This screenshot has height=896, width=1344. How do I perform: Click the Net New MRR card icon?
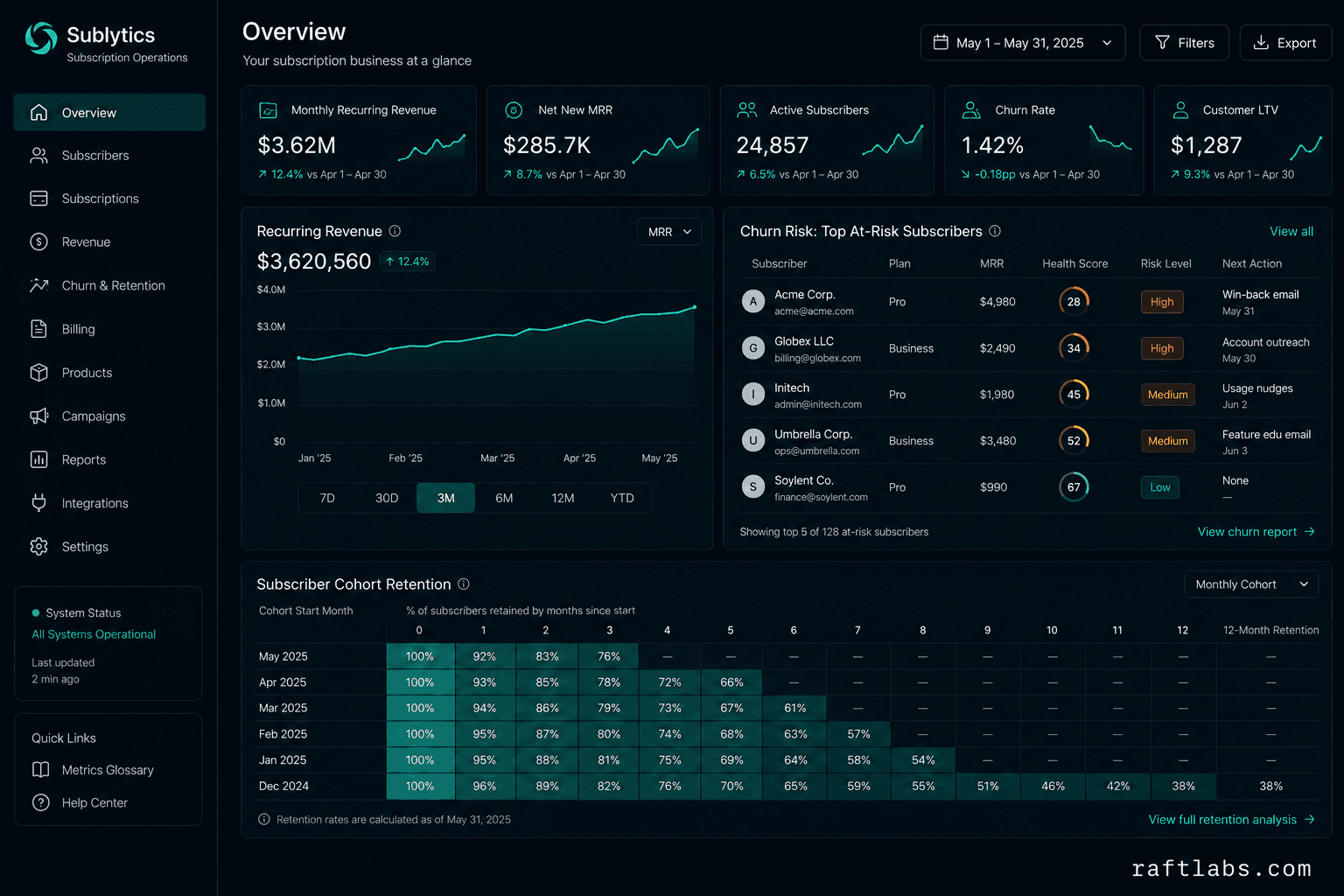coord(514,110)
